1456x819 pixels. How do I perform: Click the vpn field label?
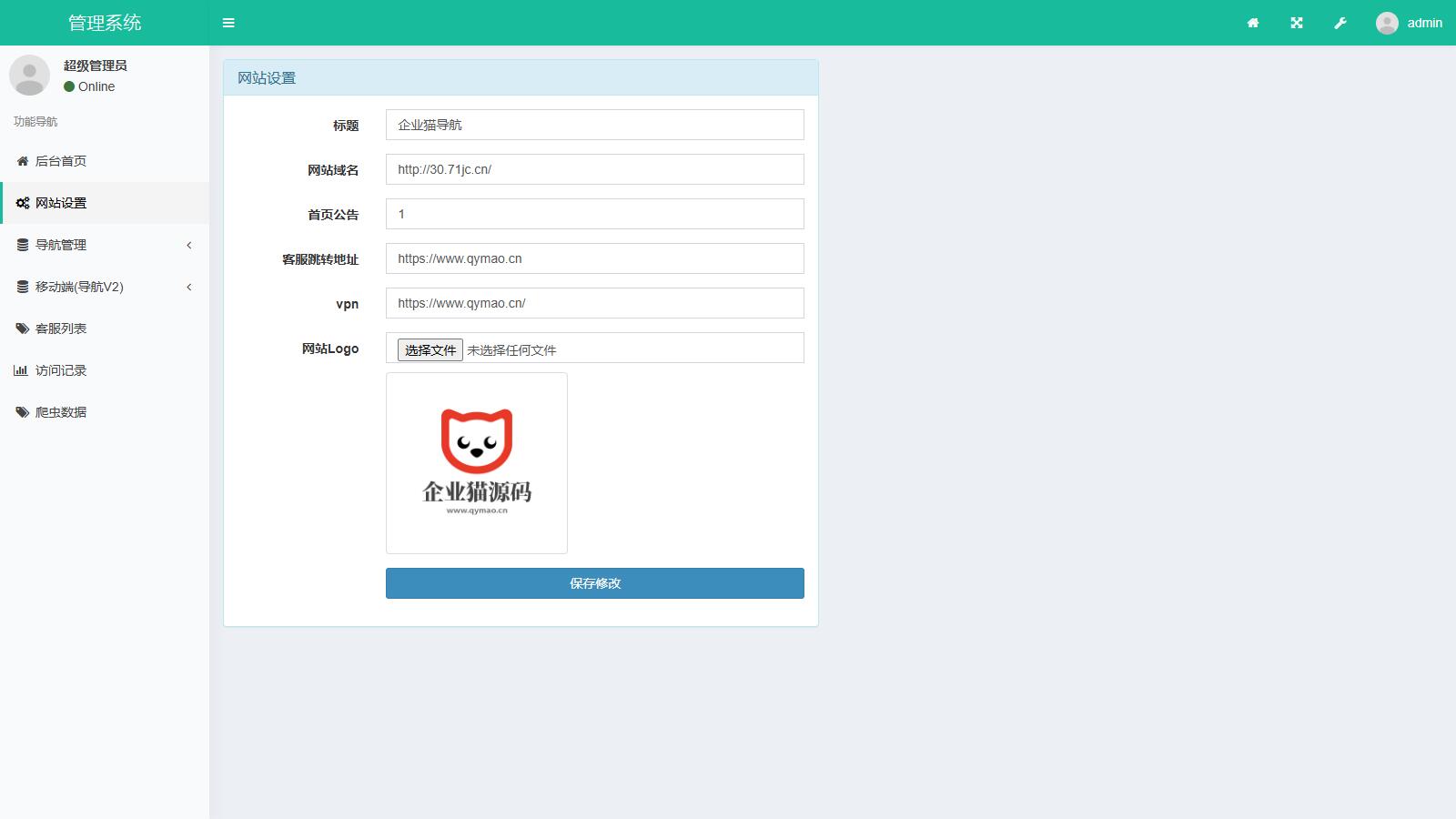[348, 304]
